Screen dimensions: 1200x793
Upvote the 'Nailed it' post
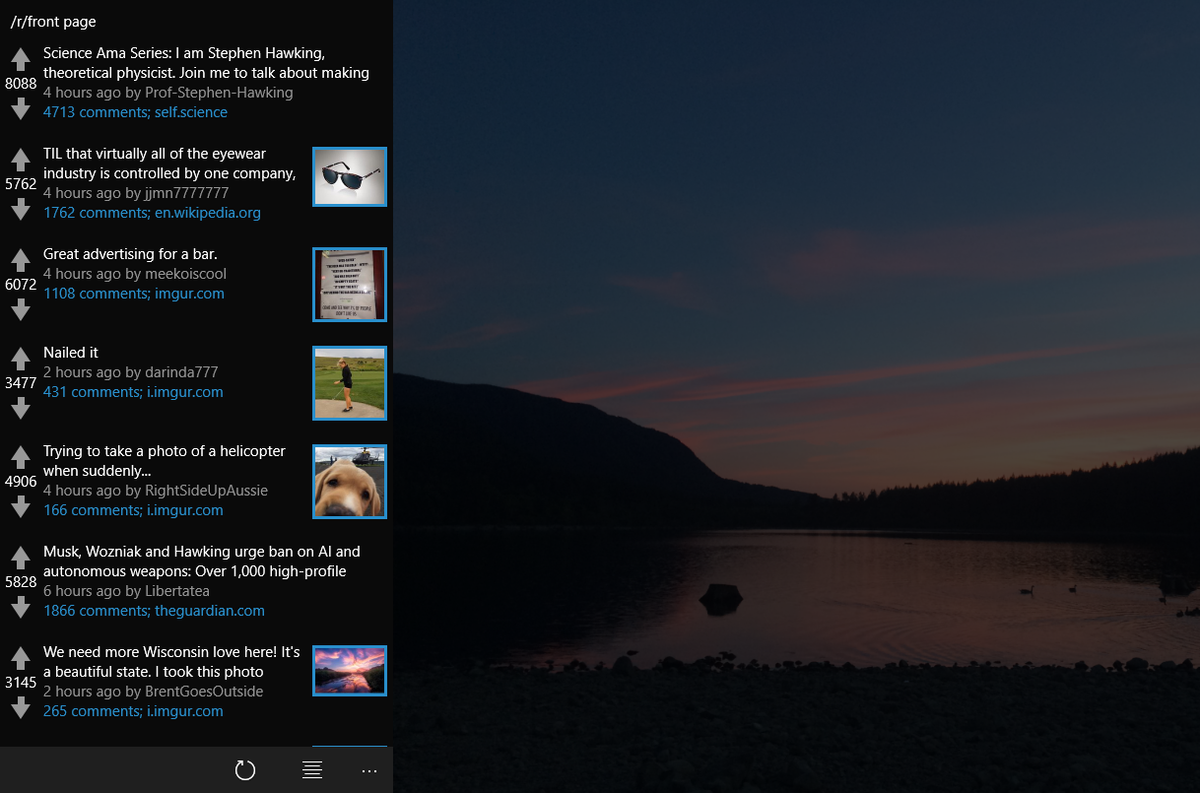click(20, 357)
